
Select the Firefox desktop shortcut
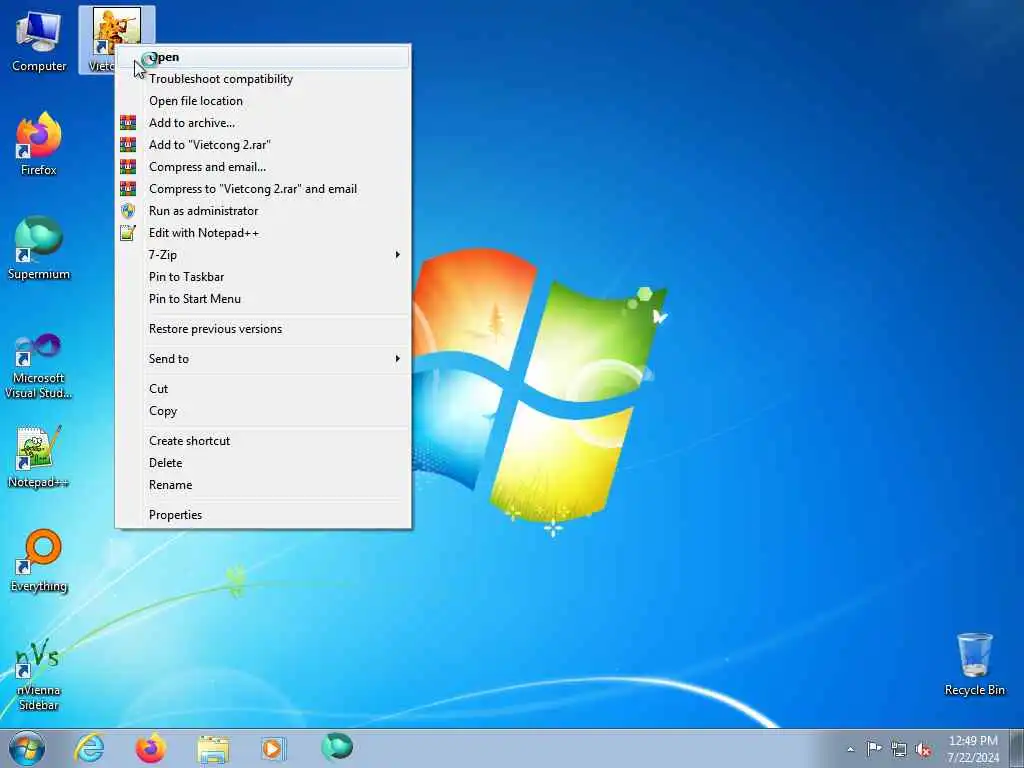(x=39, y=144)
